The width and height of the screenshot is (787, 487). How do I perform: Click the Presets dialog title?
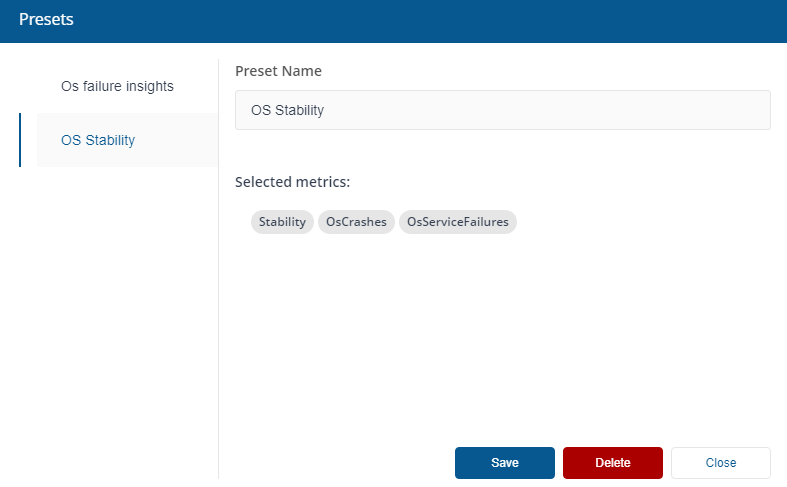[46, 19]
